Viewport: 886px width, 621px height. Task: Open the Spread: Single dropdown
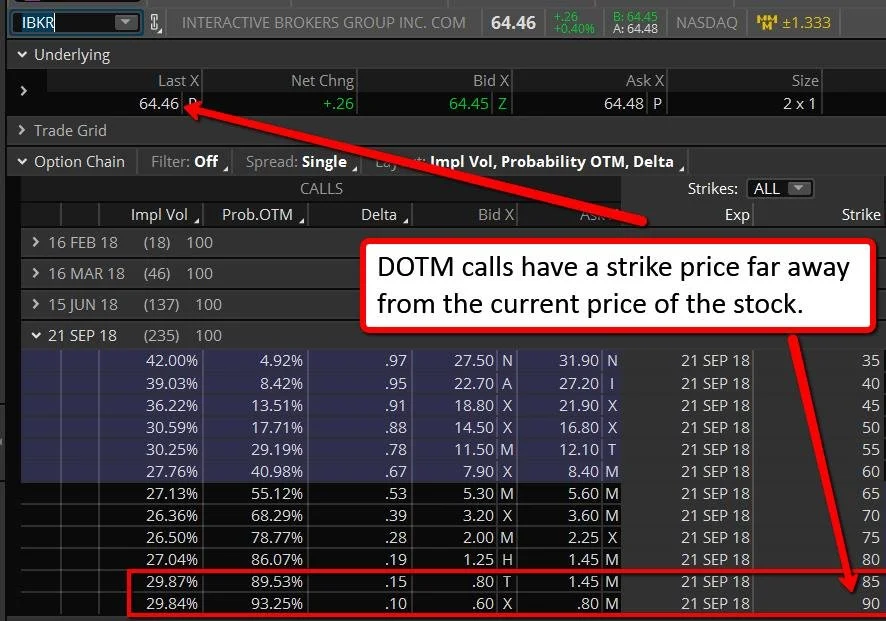click(x=302, y=162)
